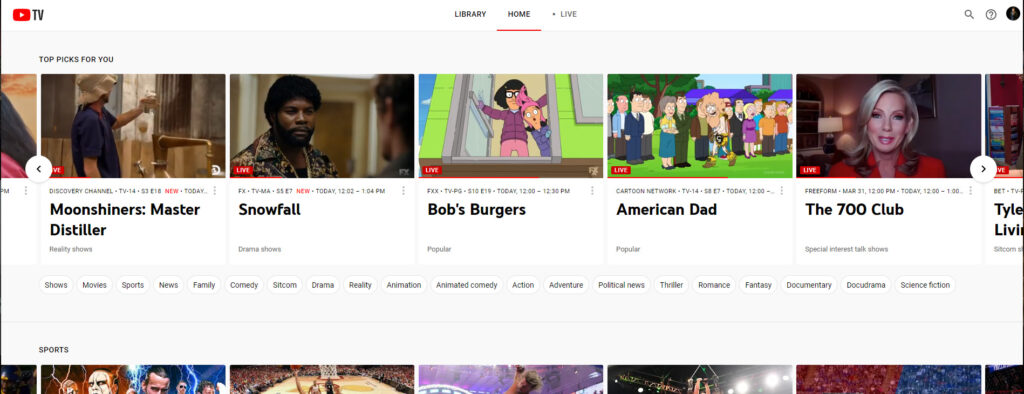Screen dimensions: 1024x394
Task: Filter by Political news chip
Action: (x=621, y=285)
